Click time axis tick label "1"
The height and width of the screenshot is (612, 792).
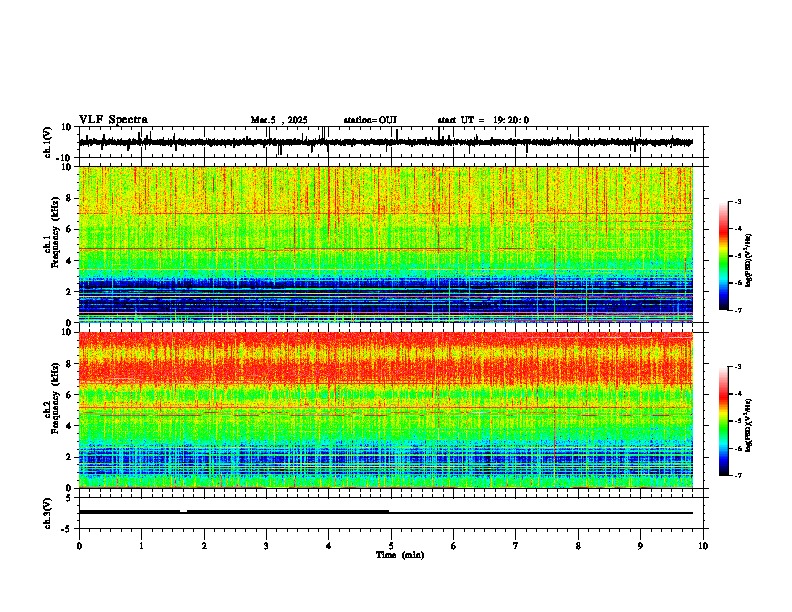pyautogui.click(x=141, y=546)
